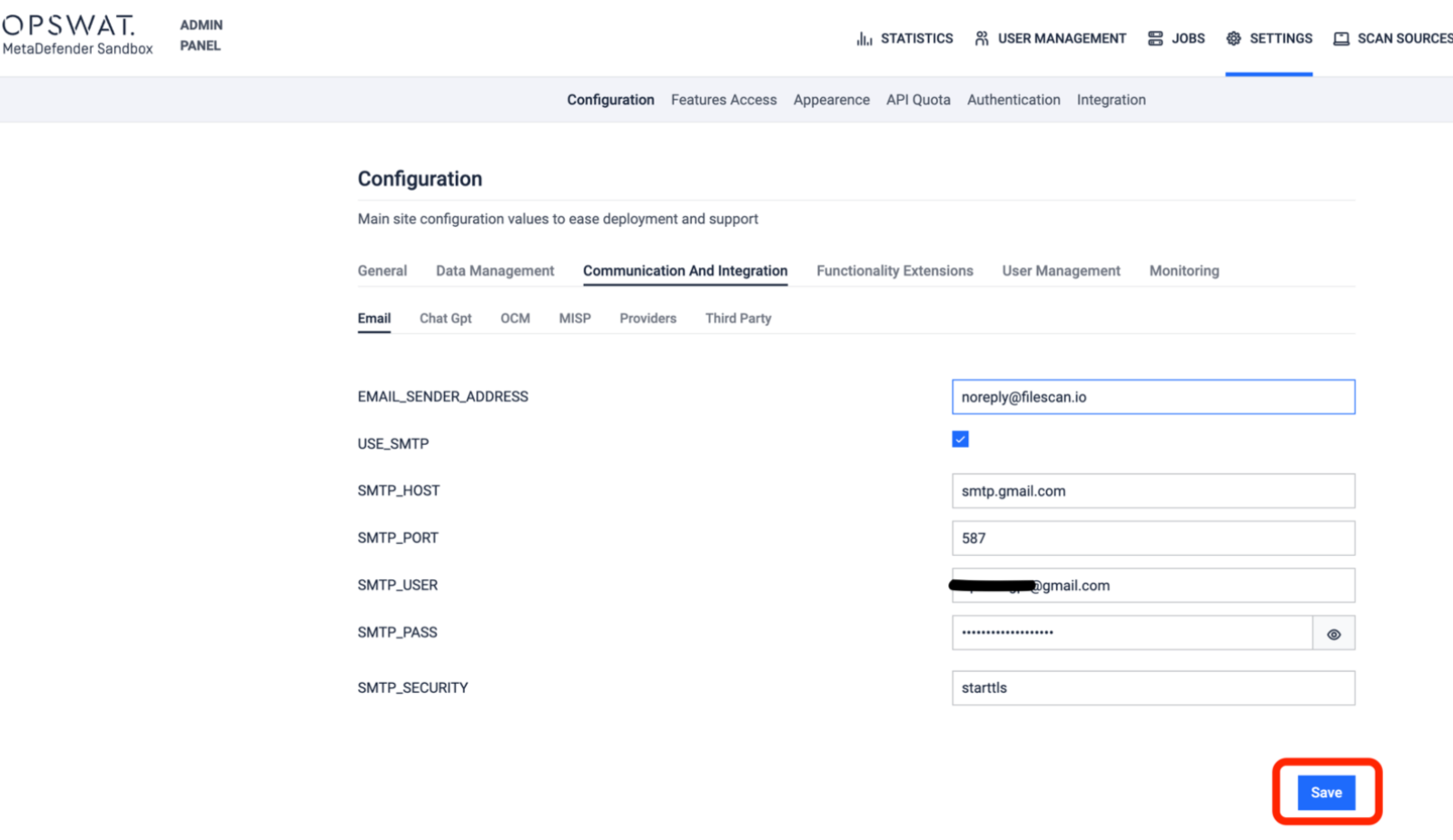1453x840 pixels.
Task: Click the Settings gear icon
Action: click(1233, 38)
